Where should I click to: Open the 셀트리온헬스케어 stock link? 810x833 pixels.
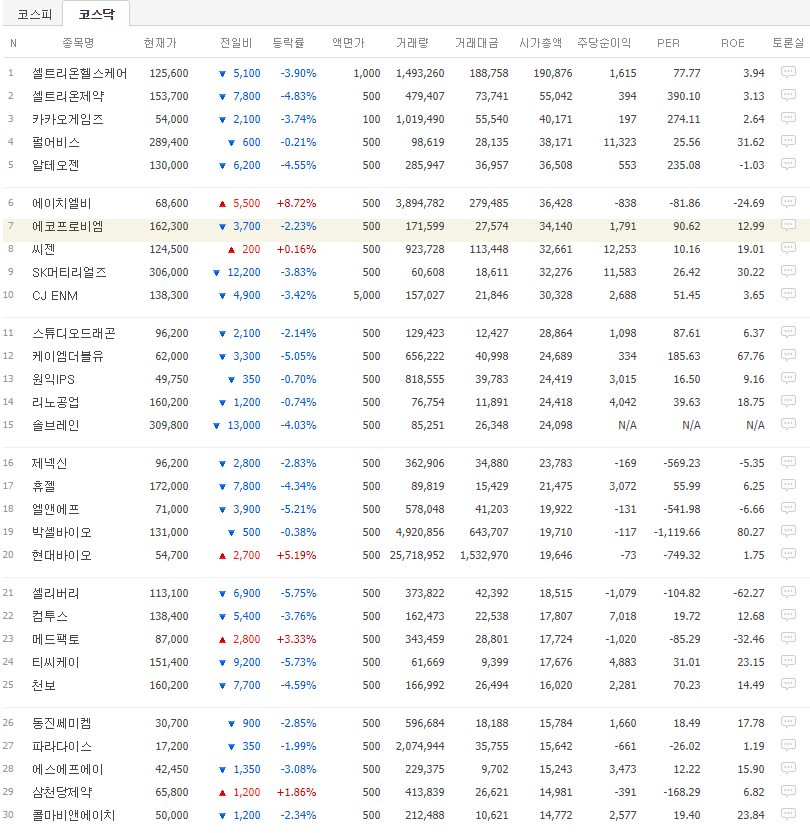click(x=80, y=73)
